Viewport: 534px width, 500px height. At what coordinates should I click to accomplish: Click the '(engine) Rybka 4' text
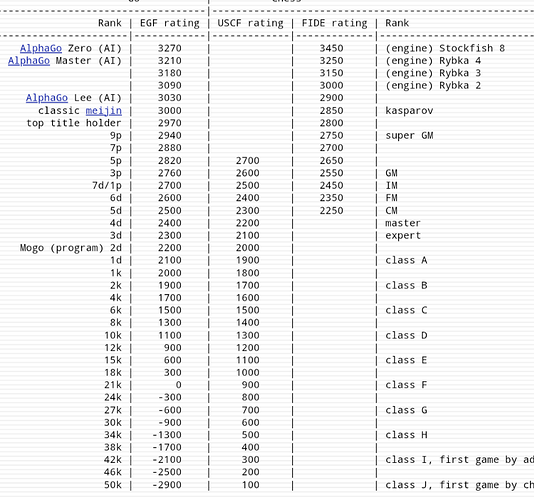pyautogui.click(x=433, y=61)
